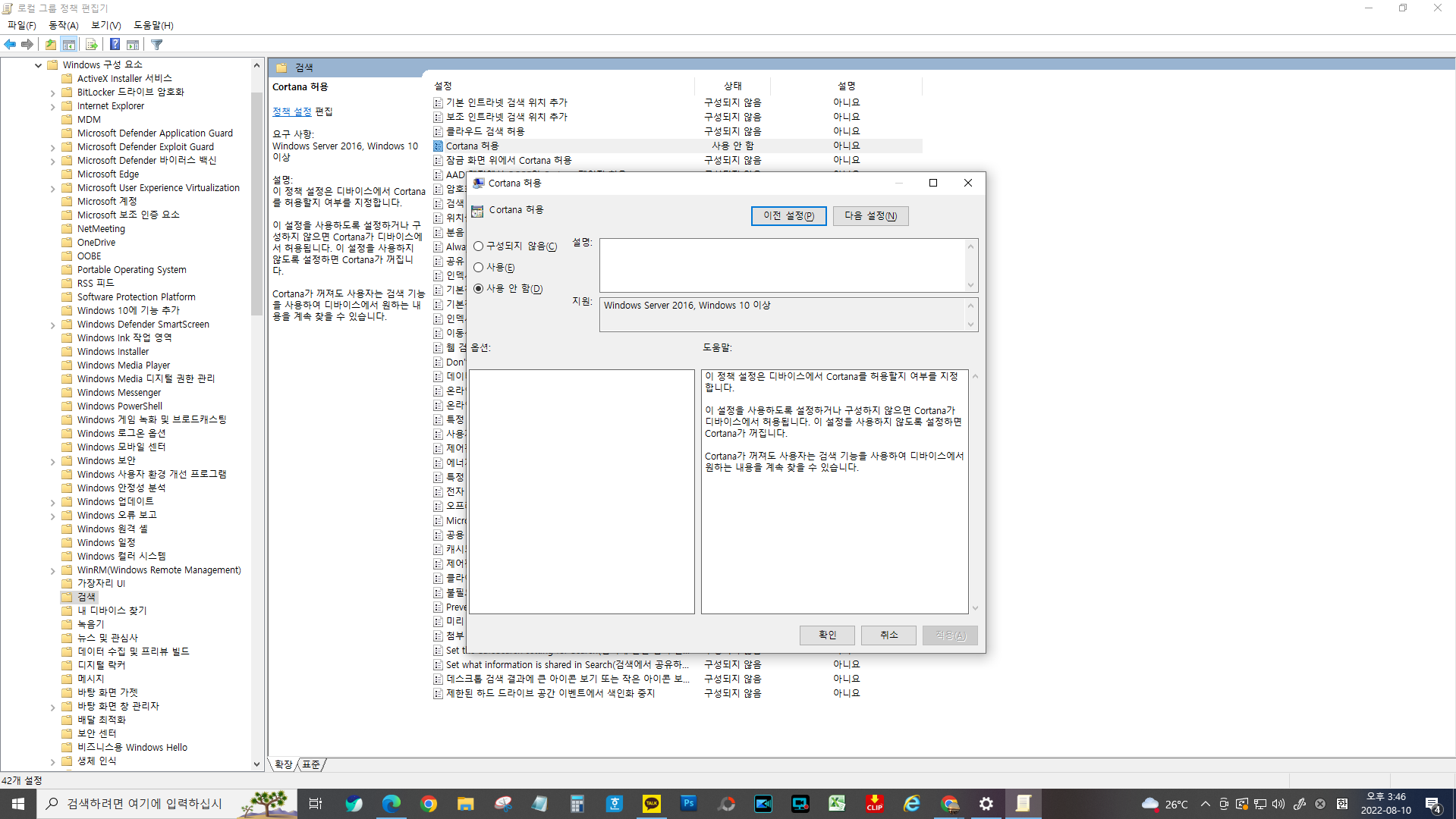
Task: Select 제한된 하드 드라이브 공간 이벤트에서 색인화 중지
Action: tap(550, 693)
